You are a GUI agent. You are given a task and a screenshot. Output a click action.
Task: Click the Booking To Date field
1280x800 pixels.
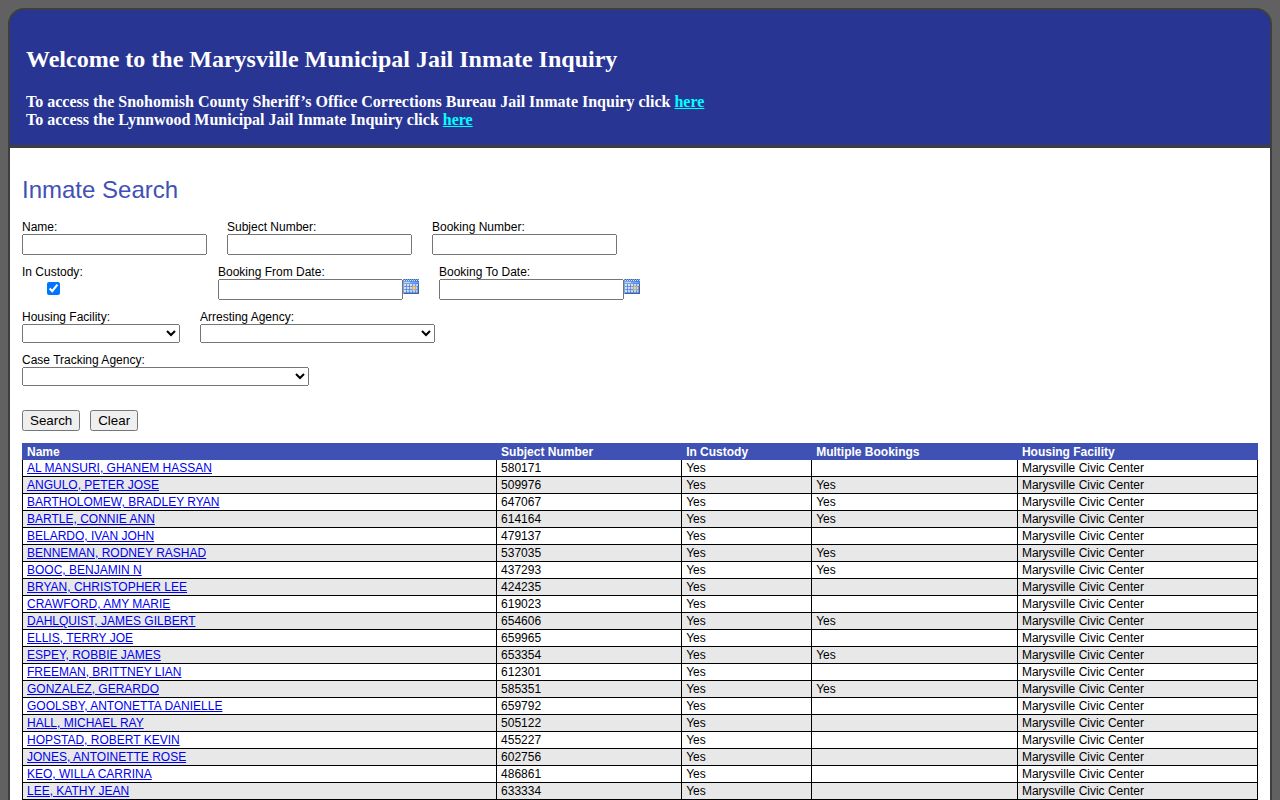531,290
